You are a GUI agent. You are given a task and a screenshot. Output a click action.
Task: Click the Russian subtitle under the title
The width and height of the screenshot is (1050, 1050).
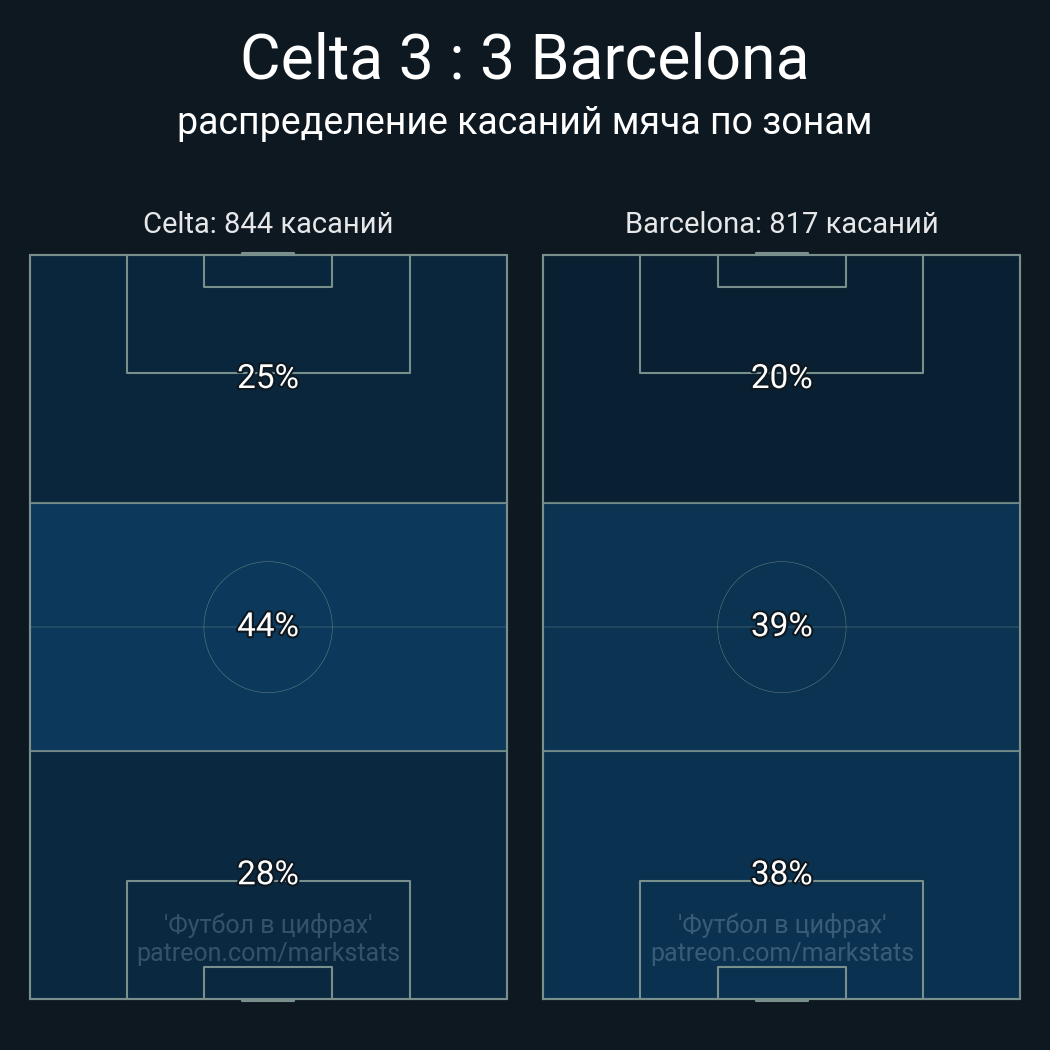click(x=524, y=122)
